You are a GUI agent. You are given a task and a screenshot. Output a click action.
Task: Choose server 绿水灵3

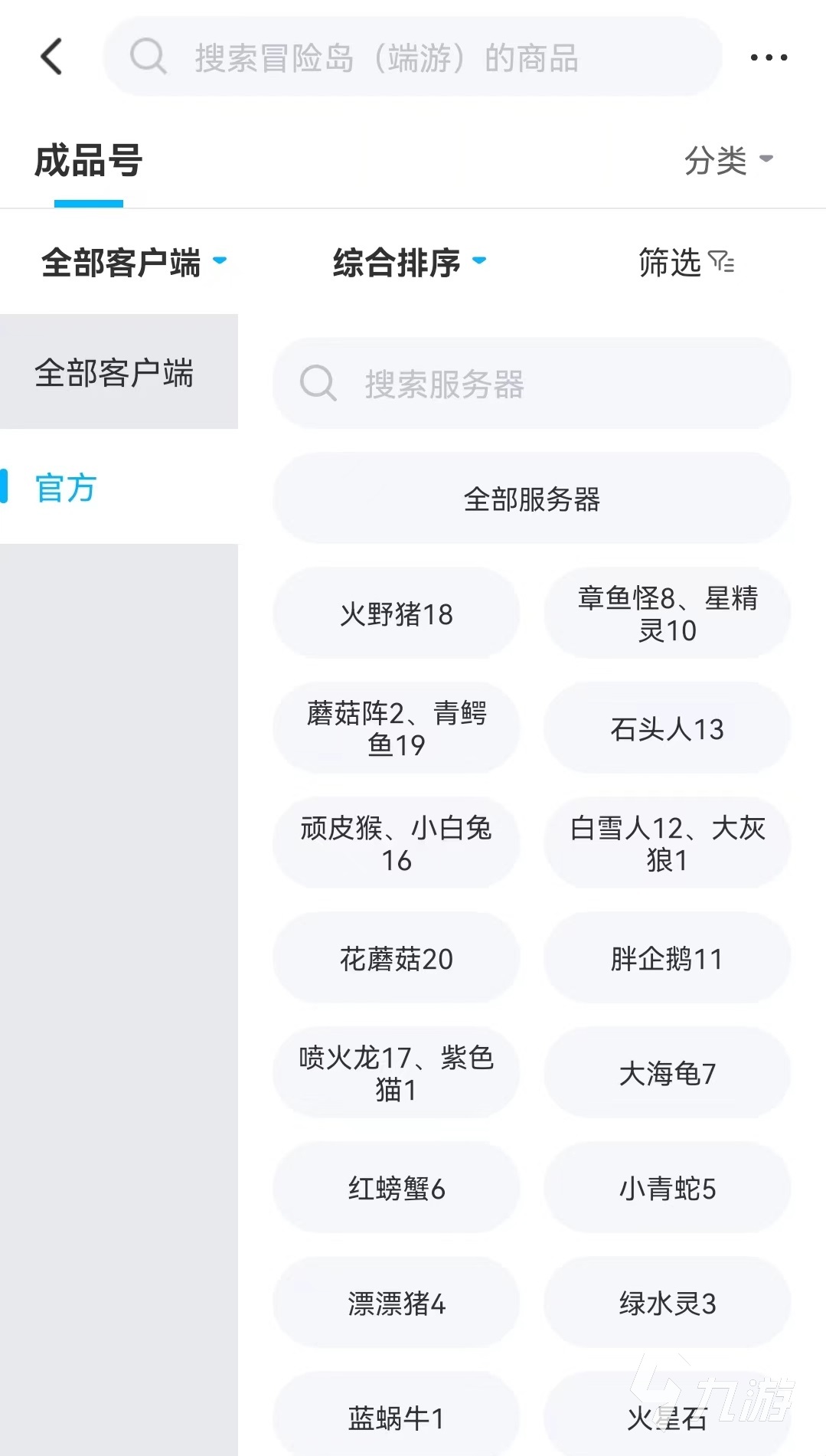[x=667, y=1303]
